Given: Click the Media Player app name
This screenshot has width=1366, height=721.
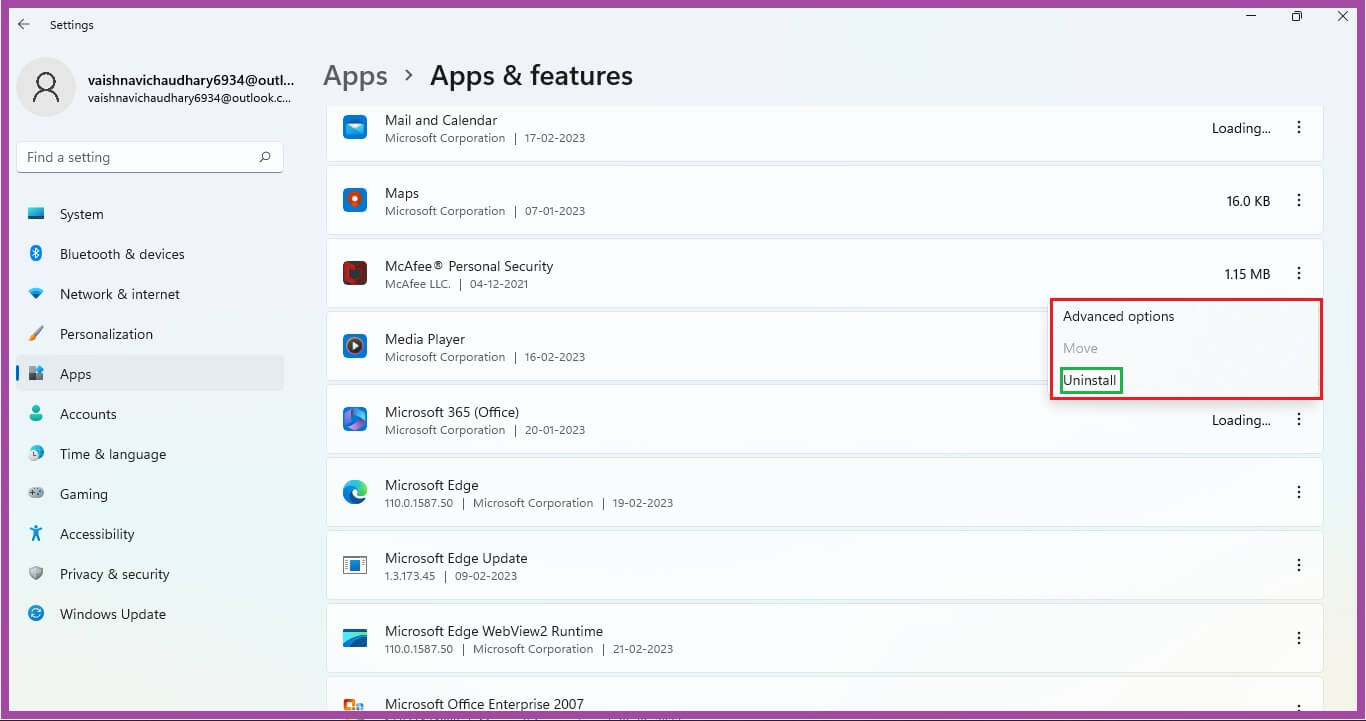Looking at the screenshot, I should click(x=425, y=339).
